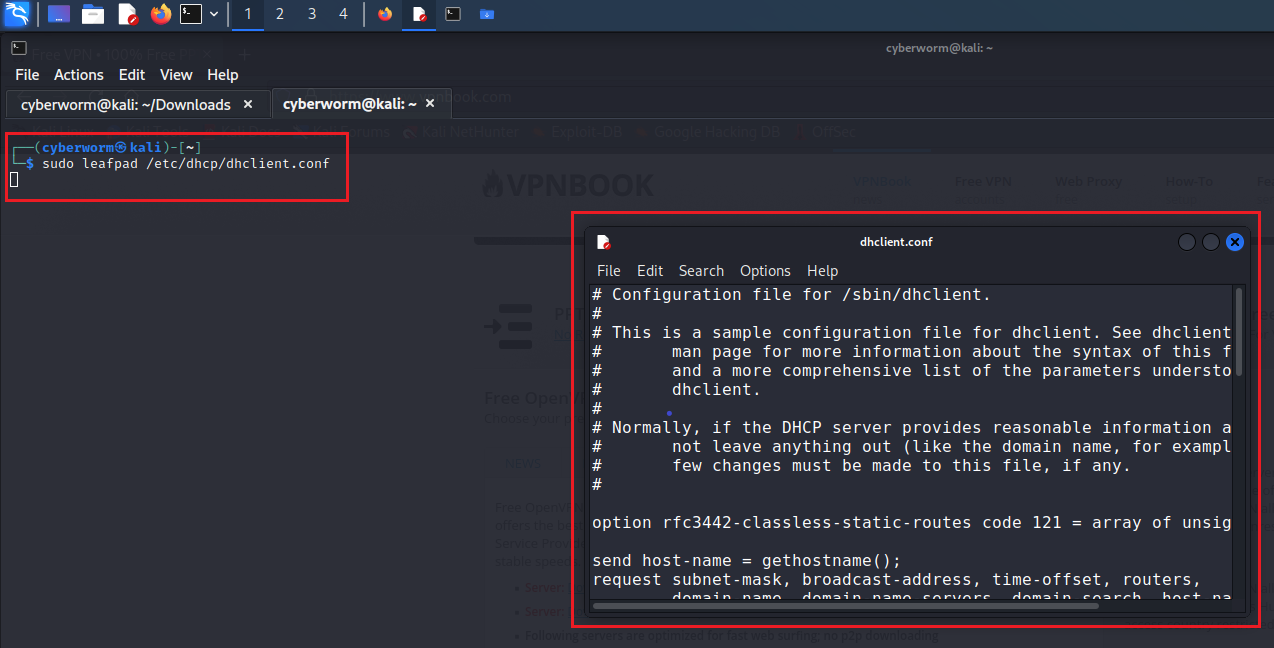Open the terminal Actions menu
This screenshot has height=648, width=1274.
(78, 75)
